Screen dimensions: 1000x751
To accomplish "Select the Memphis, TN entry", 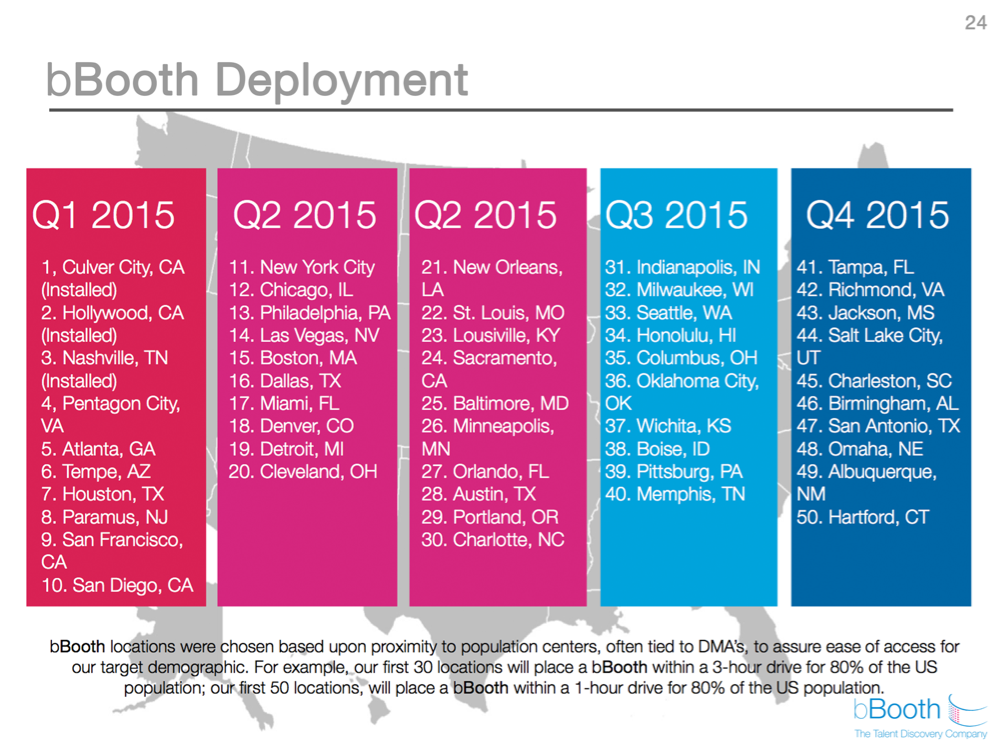I will coord(675,494).
